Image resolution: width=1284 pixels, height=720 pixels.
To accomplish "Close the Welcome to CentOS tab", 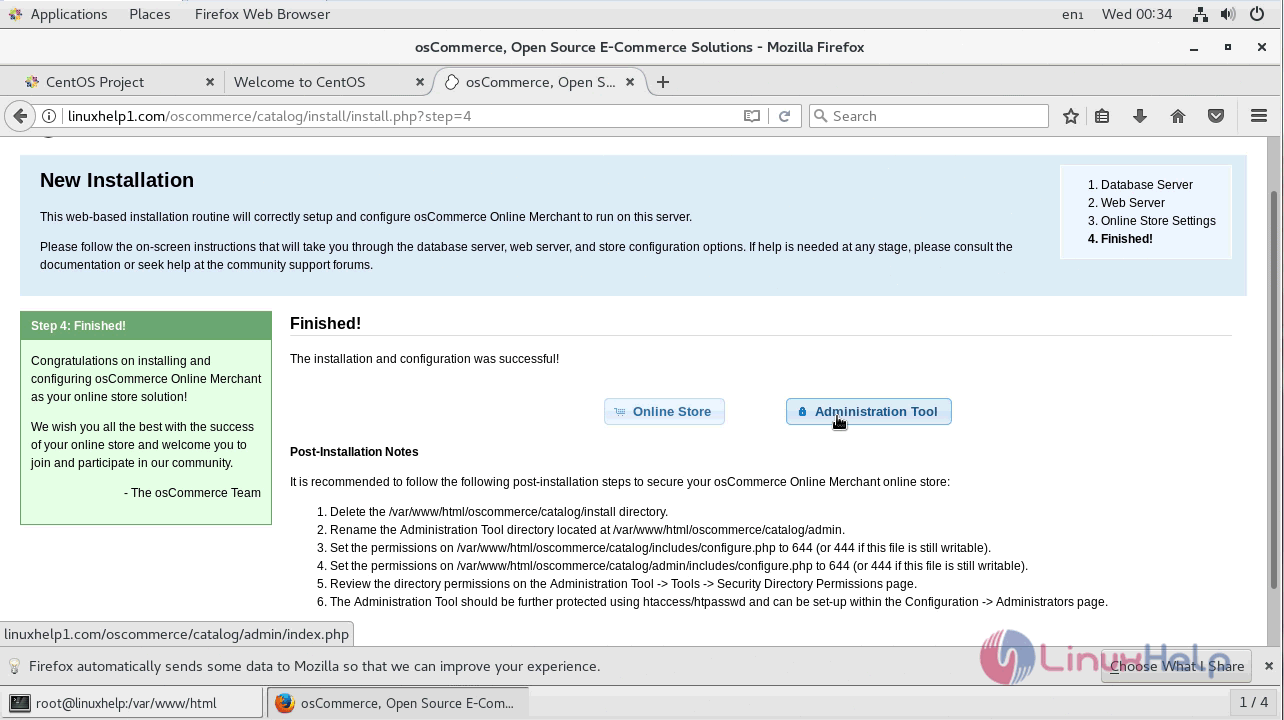I will pos(420,82).
